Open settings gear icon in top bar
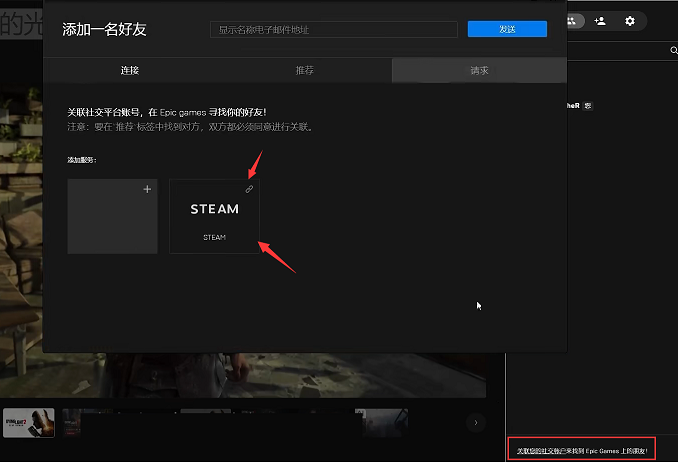The height and width of the screenshot is (462, 678). [630, 21]
